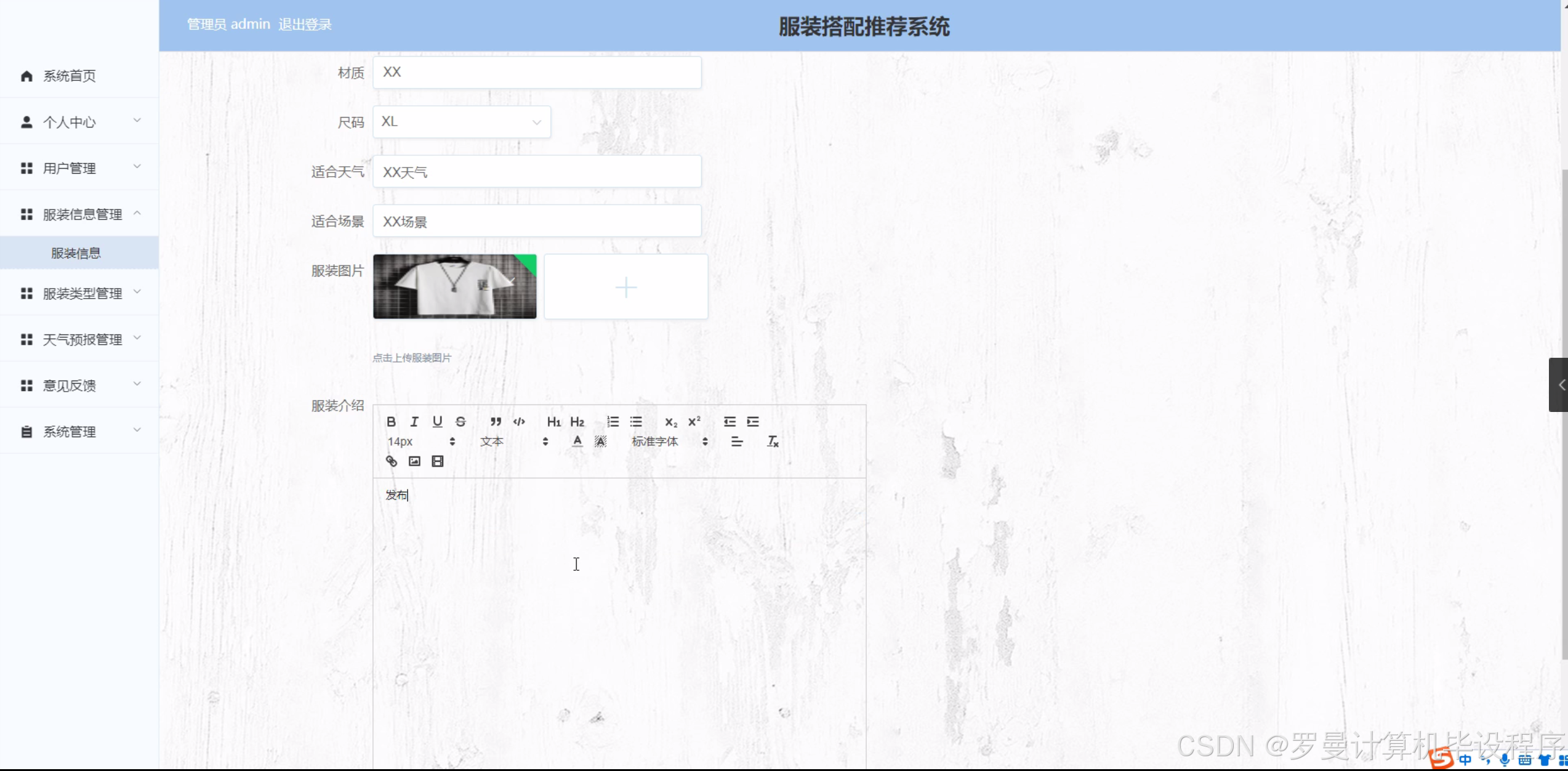Toggle underline formatting

[438, 422]
